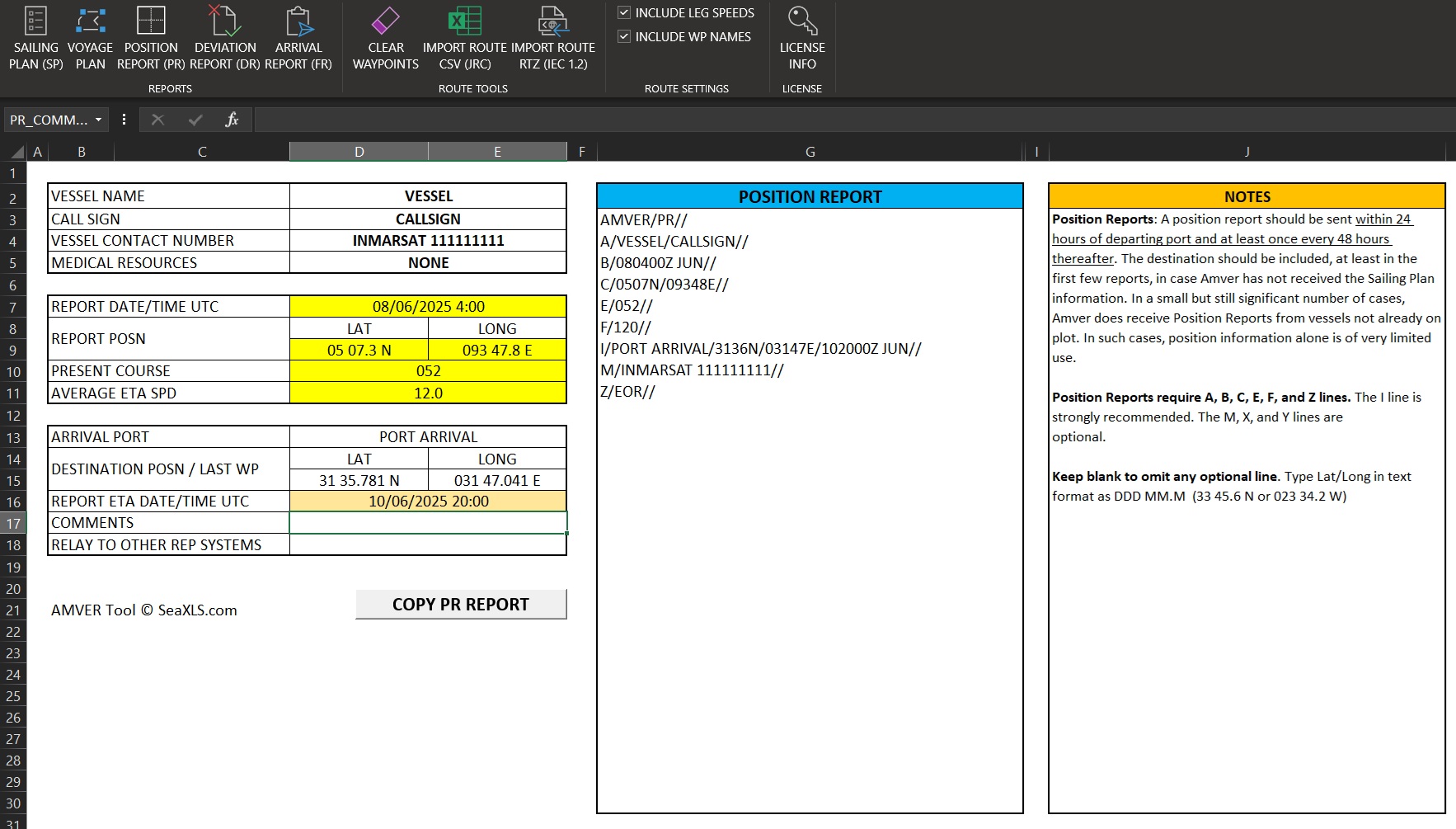Select column G header
This screenshot has width=1456, height=829.
click(x=810, y=152)
